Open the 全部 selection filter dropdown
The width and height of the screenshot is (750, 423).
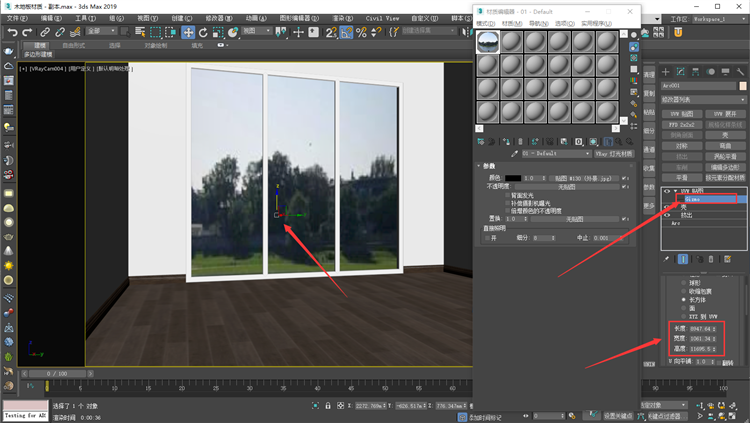point(101,31)
